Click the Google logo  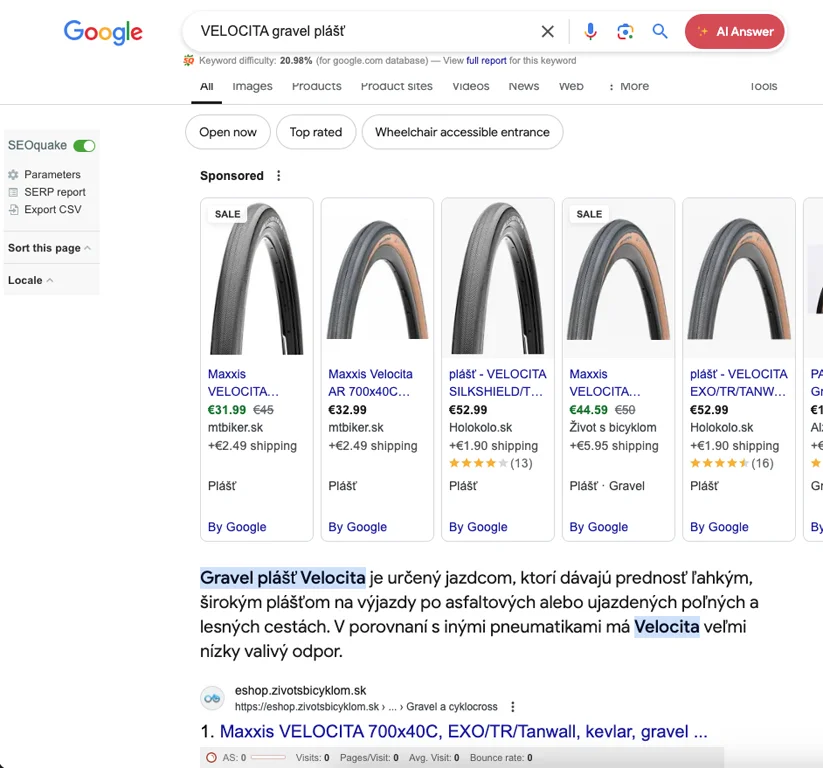[x=103, y=32]
